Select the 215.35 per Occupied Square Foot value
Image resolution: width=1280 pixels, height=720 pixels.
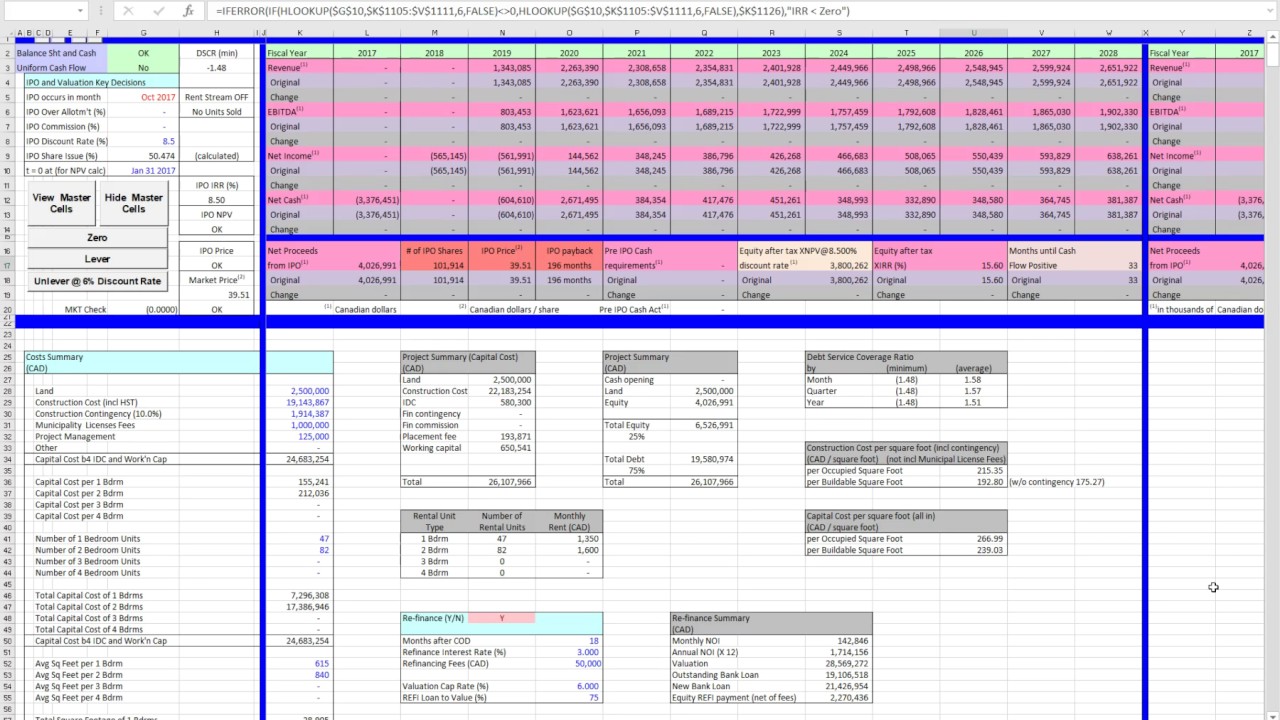(974, 470)
